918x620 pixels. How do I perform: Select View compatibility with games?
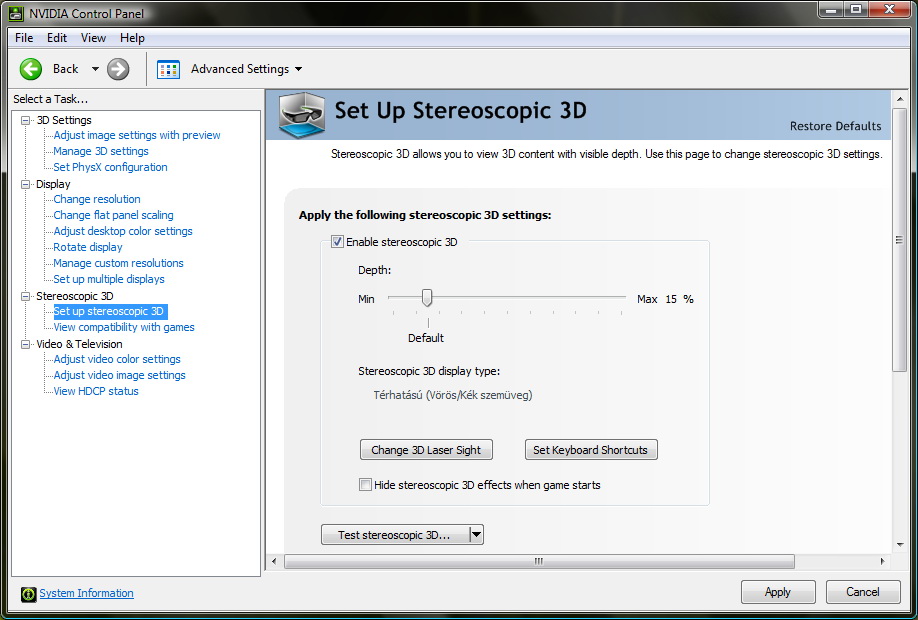124,327
